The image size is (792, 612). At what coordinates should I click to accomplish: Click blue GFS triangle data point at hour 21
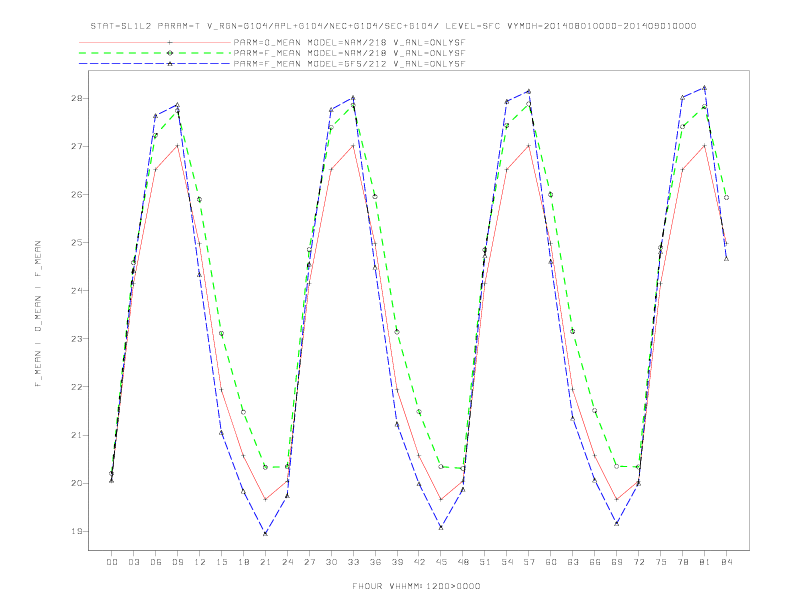point(265,533)
